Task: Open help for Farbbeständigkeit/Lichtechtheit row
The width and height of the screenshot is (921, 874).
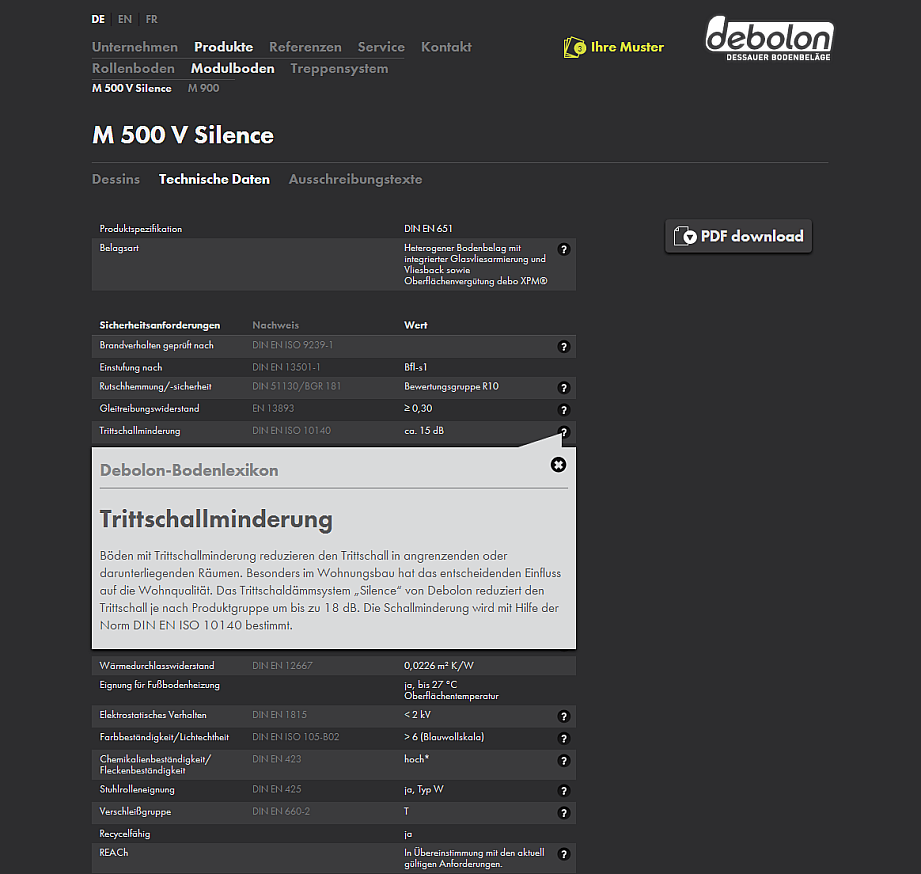Action: tap(563, 738)
